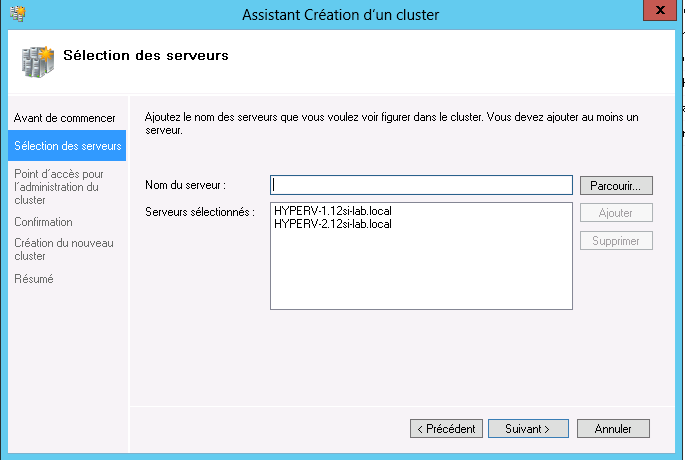Select HYPERV-1.12si-lab.local in the server list

(333, 211)
